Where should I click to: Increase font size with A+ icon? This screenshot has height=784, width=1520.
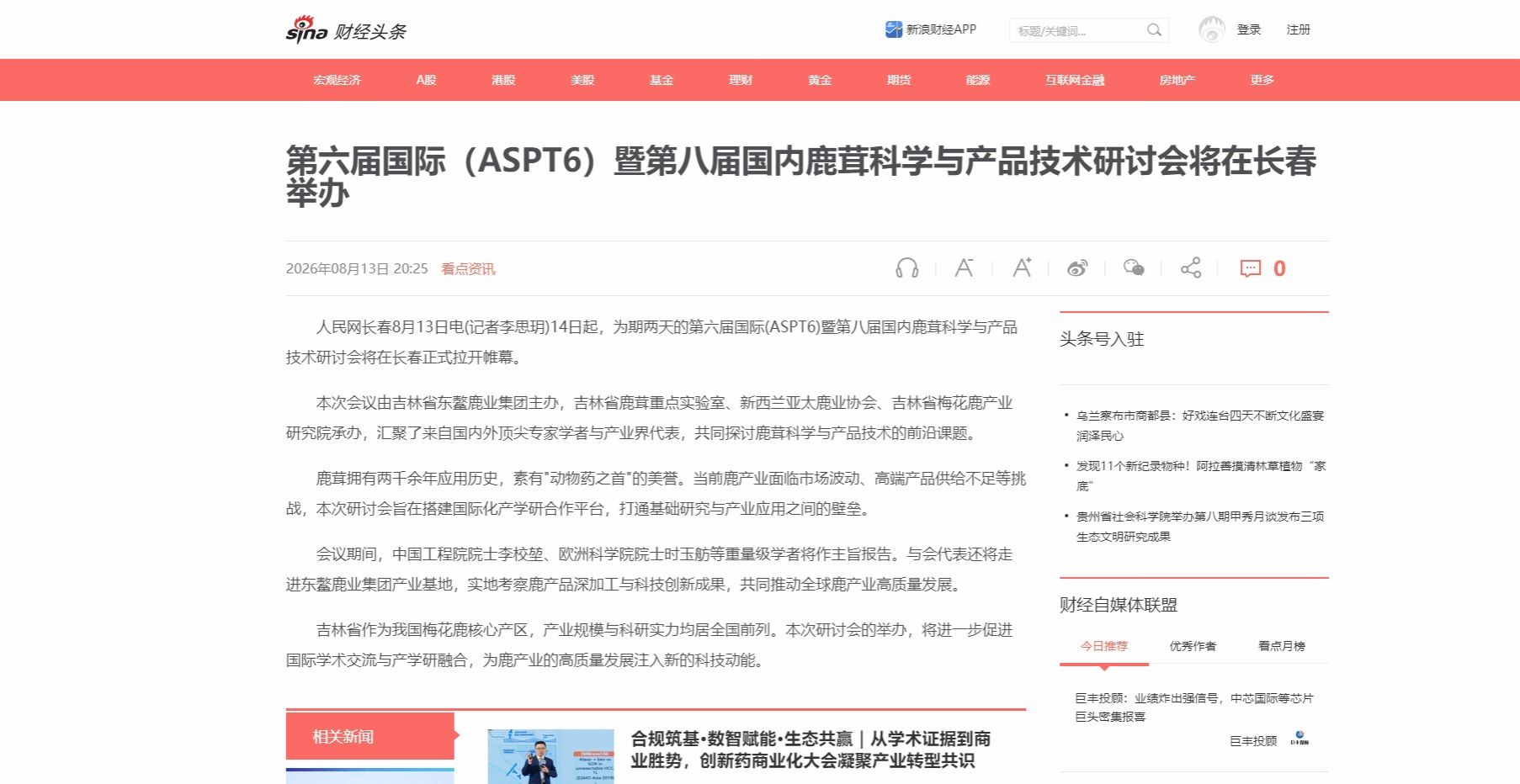1021,268
